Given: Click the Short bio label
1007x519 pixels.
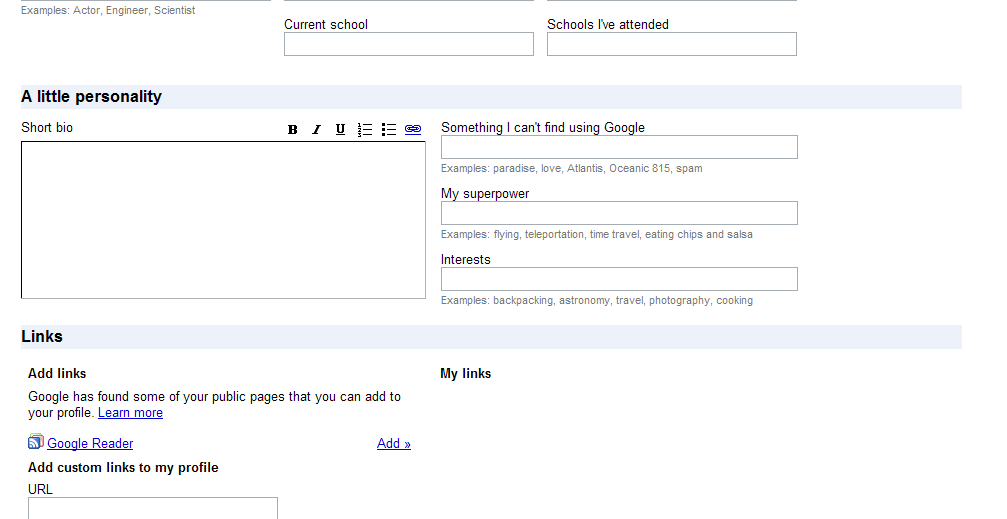Looking at the screenshot, I should pos(47,127).
